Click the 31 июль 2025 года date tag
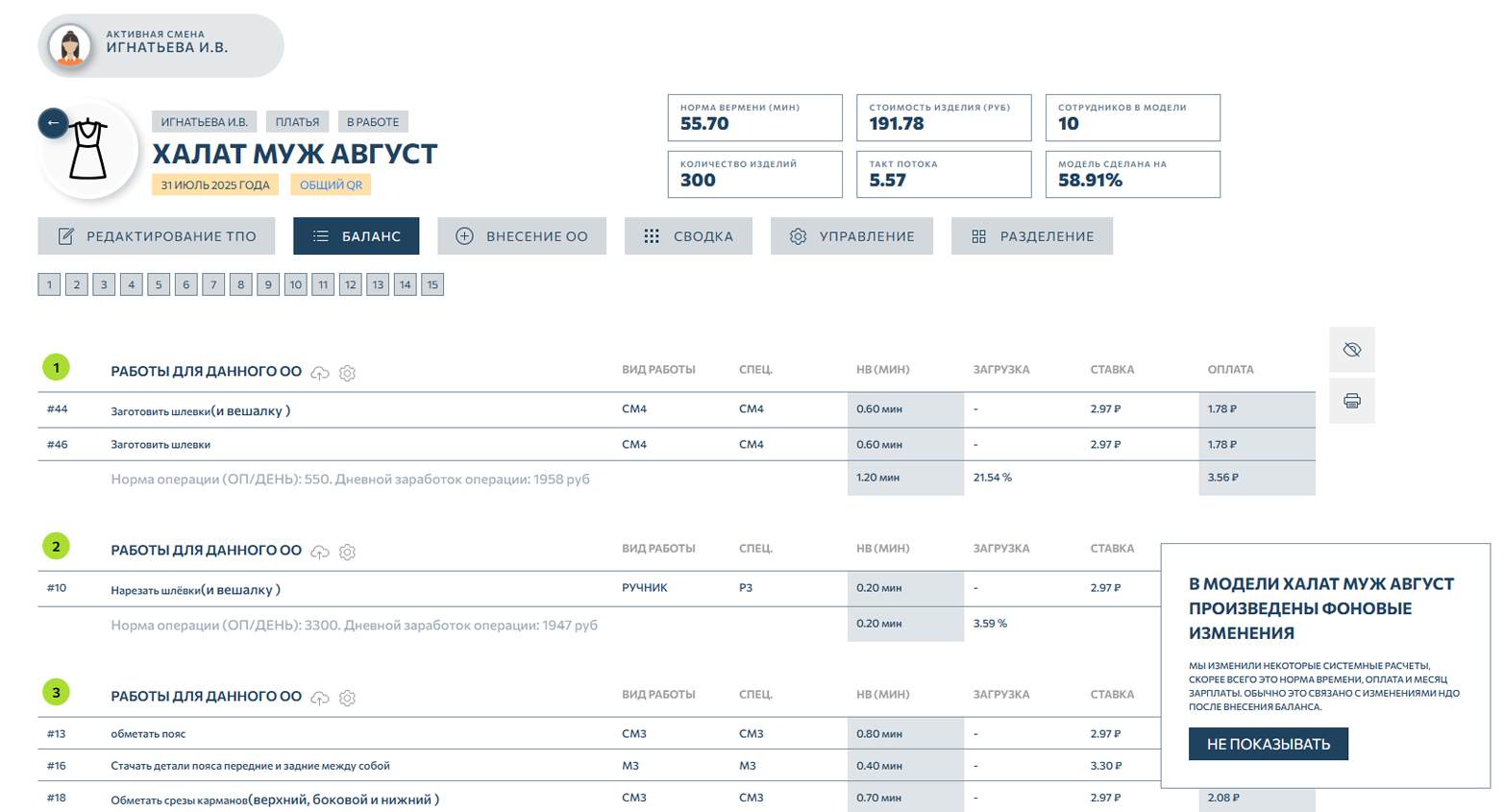Image resolution: width=1504 pixels, height=812 pixels. (x=215, y=185)
